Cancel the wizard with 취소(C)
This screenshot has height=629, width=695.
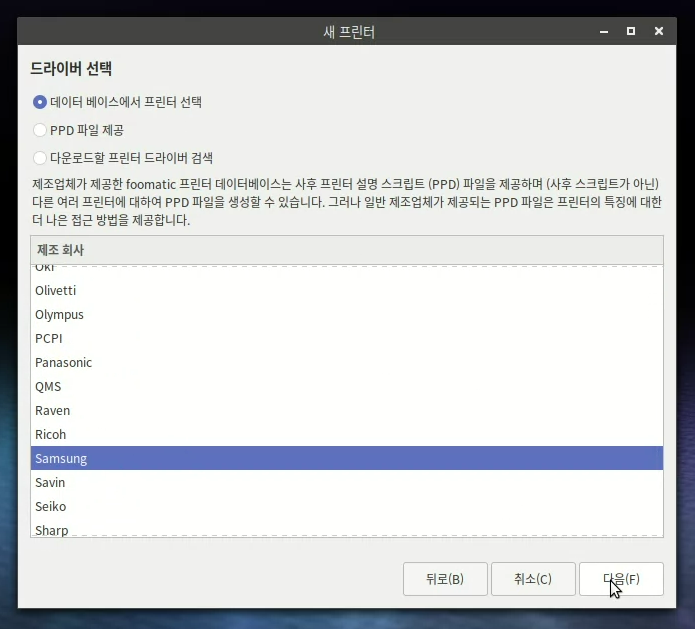tap(533, 579)
